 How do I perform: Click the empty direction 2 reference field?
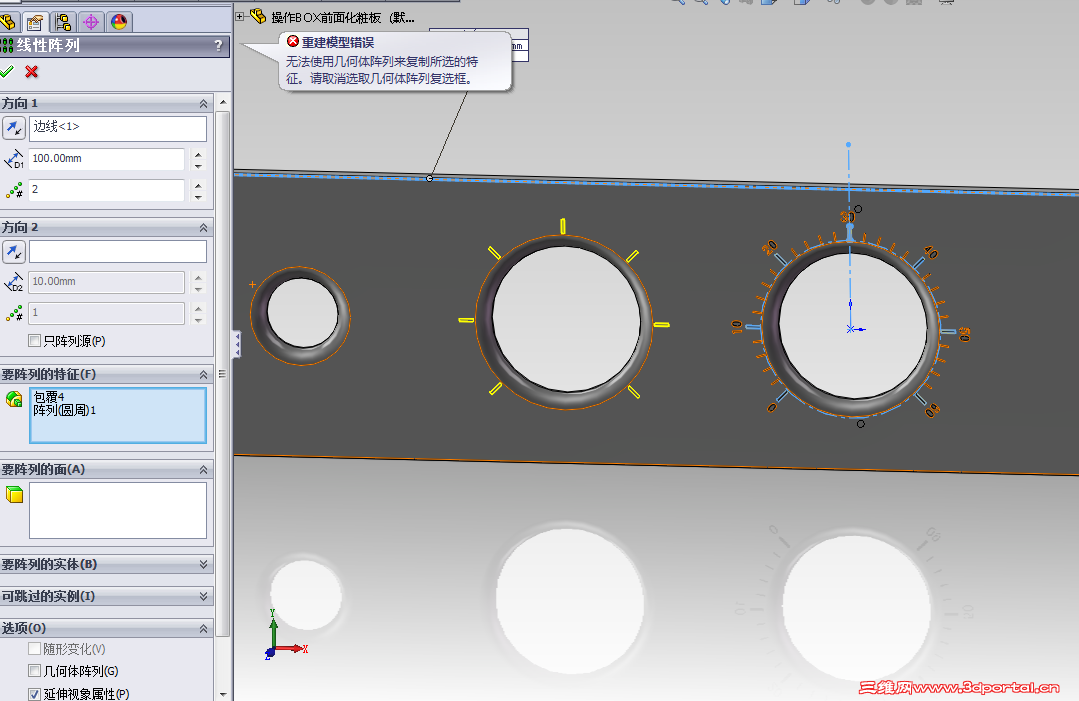(118, 251)
